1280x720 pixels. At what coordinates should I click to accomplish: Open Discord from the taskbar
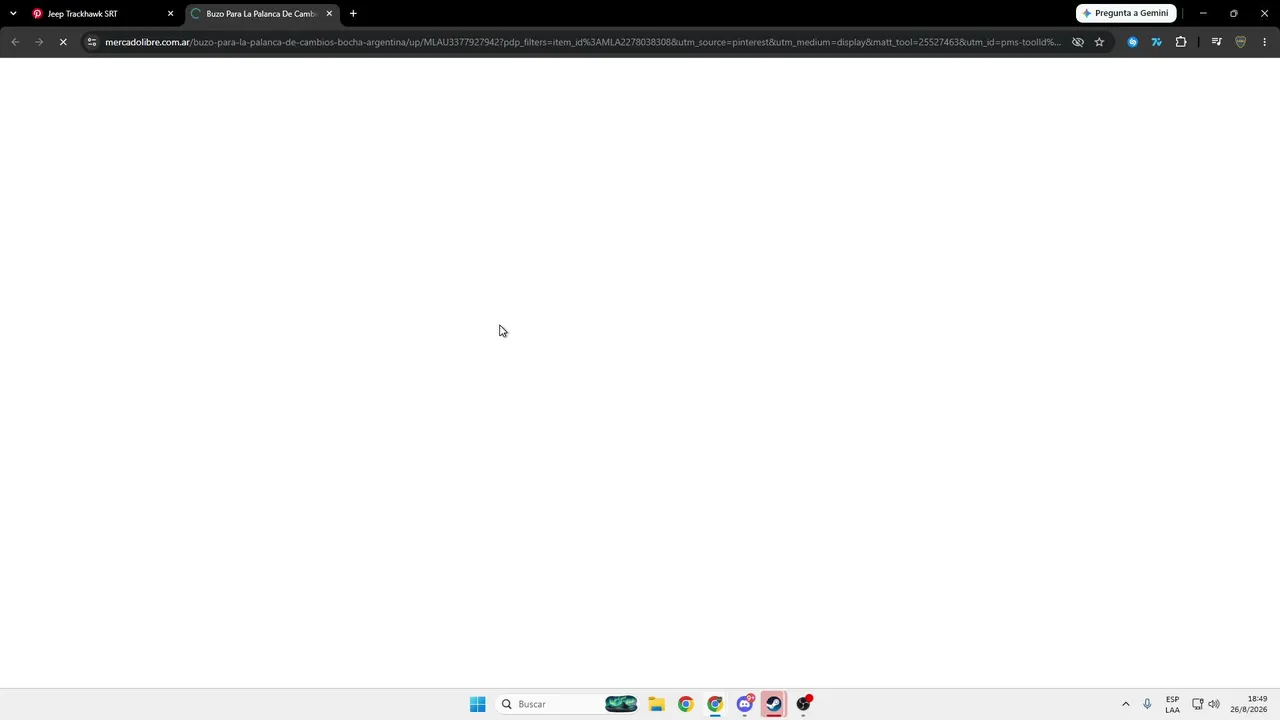[x=745, y=704]
